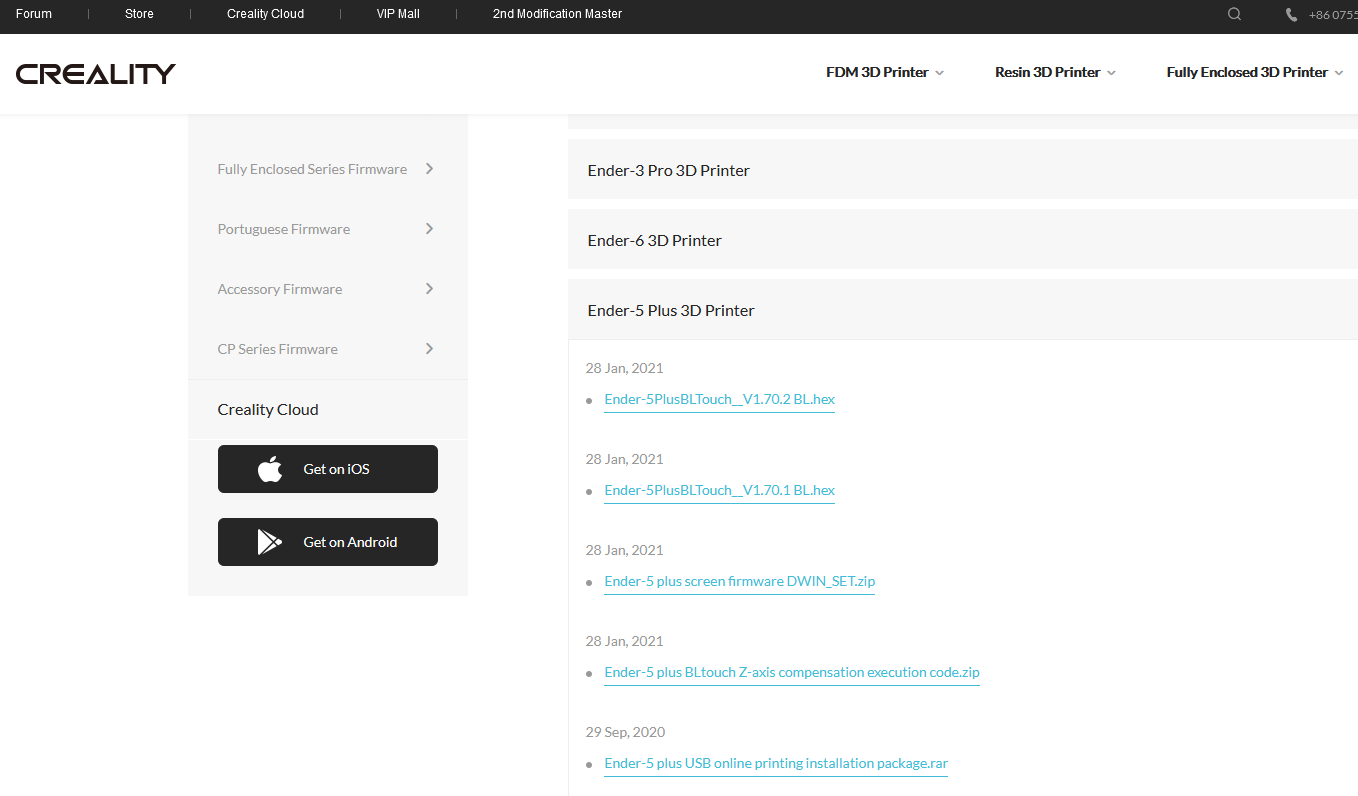Download BLtouch Z-axis compensation execution code.zip
1358x796 pixels.
792,672
